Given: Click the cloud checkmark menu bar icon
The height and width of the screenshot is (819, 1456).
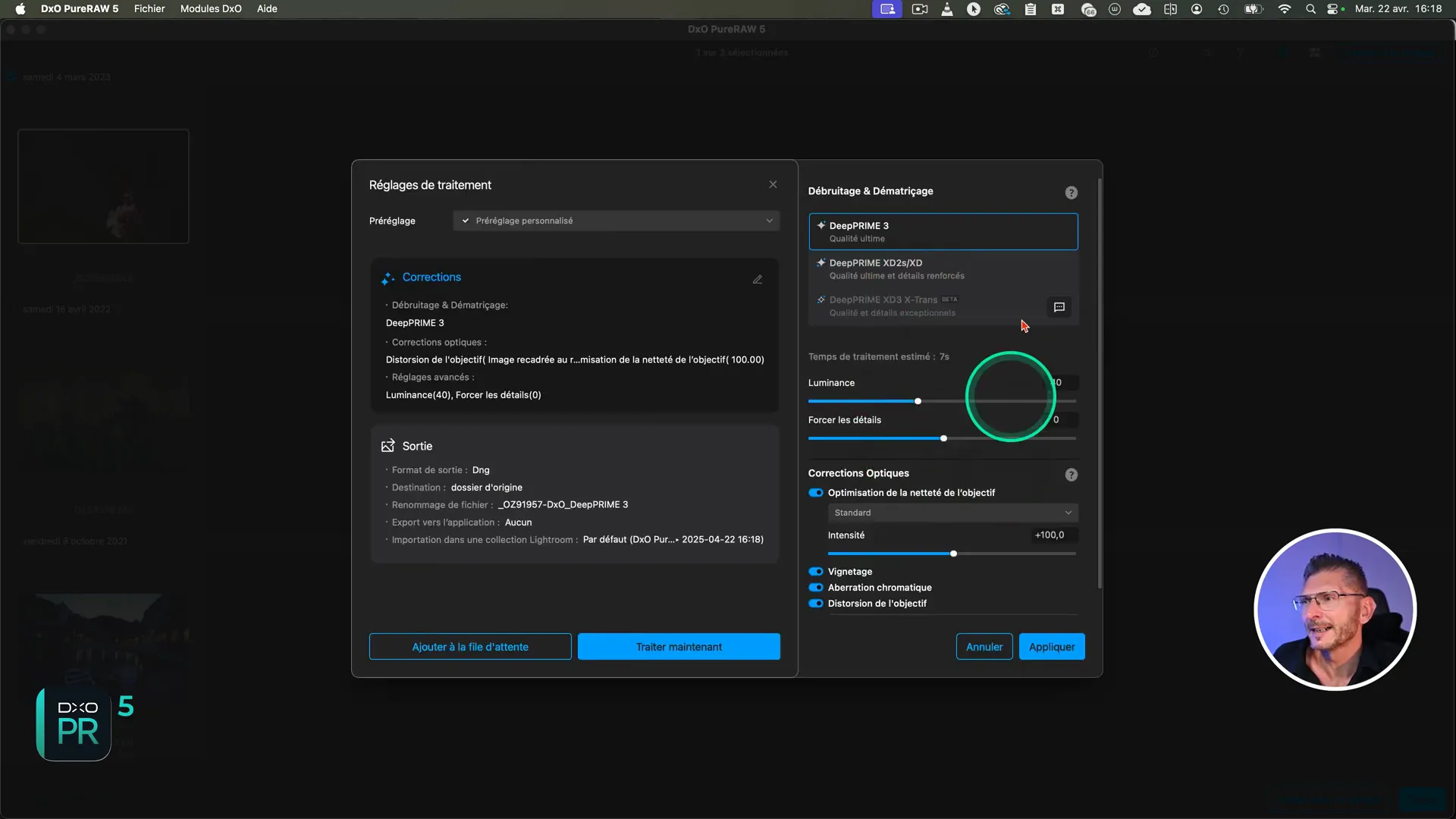Looking at the screenshot, I should [1142, 9].
